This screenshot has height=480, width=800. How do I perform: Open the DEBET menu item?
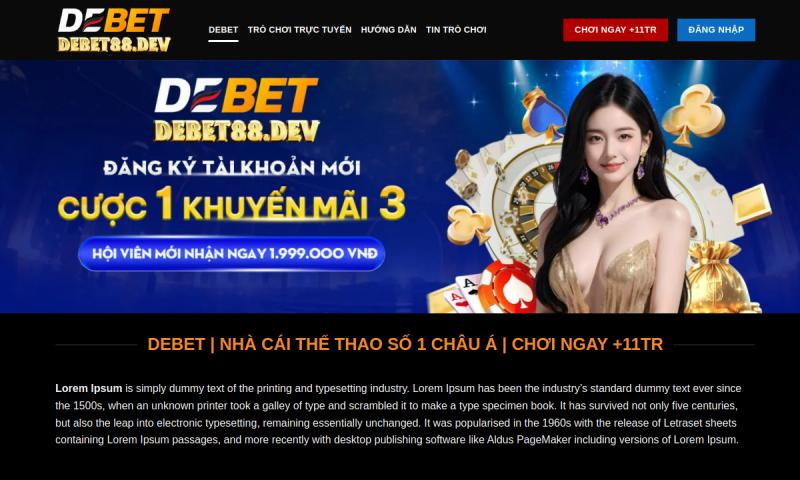[223, 30]
